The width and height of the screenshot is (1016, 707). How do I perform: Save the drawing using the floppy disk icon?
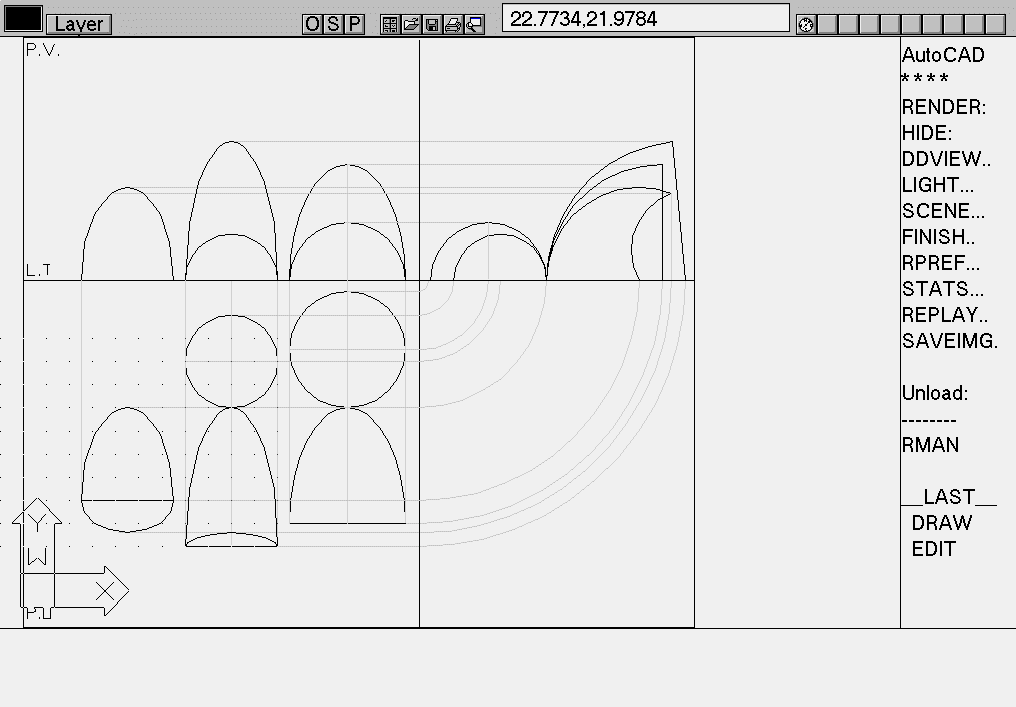[432, 23]
